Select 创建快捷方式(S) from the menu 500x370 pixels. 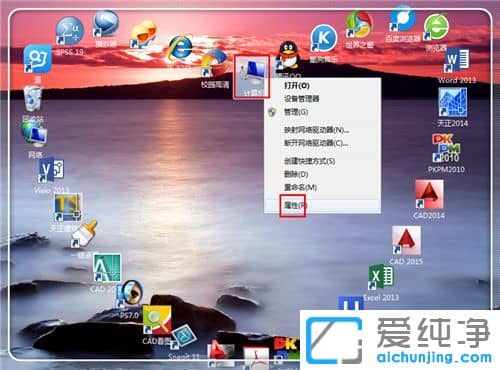310,161
